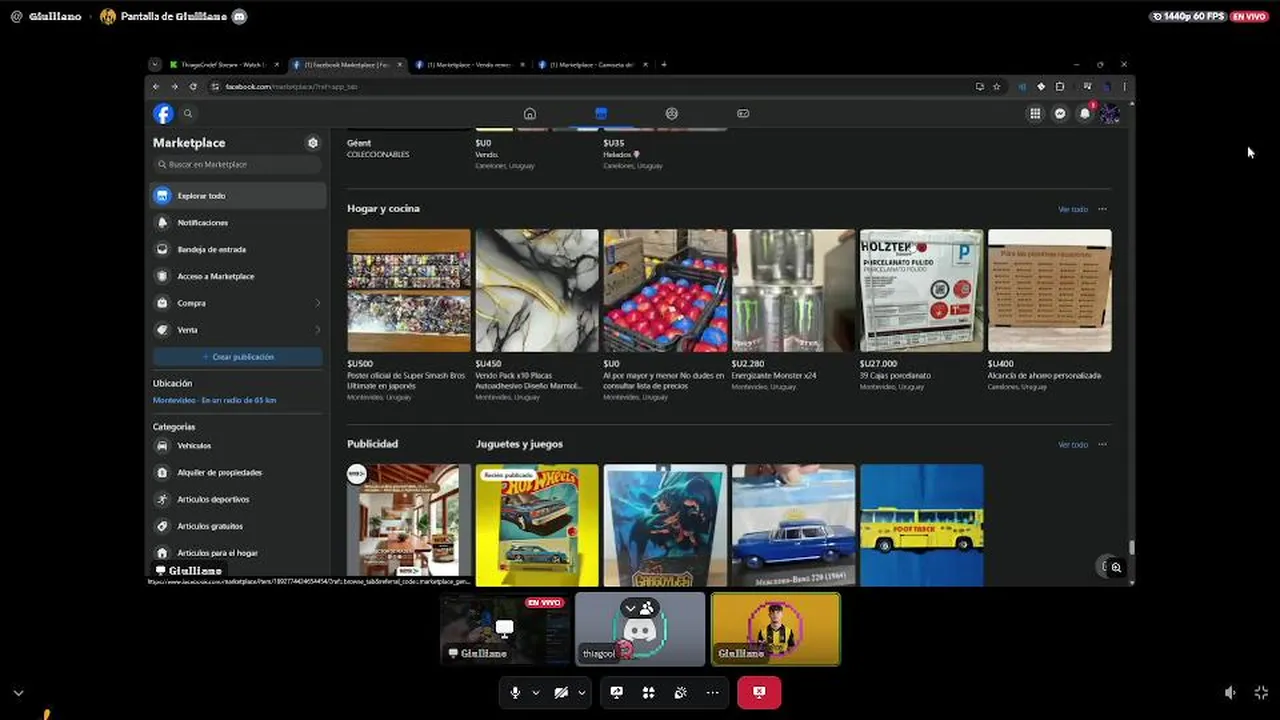The image size is (1280, 720).
Task: Switch to the stream watch browser tab
Action: click(225, 65)
